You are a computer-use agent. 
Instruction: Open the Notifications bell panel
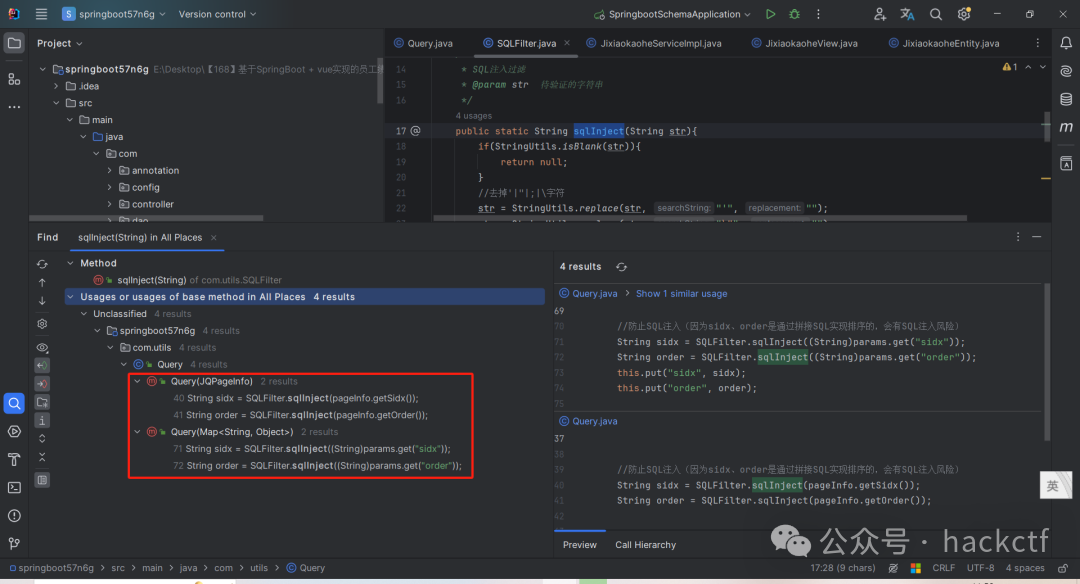coord(1066,43)
